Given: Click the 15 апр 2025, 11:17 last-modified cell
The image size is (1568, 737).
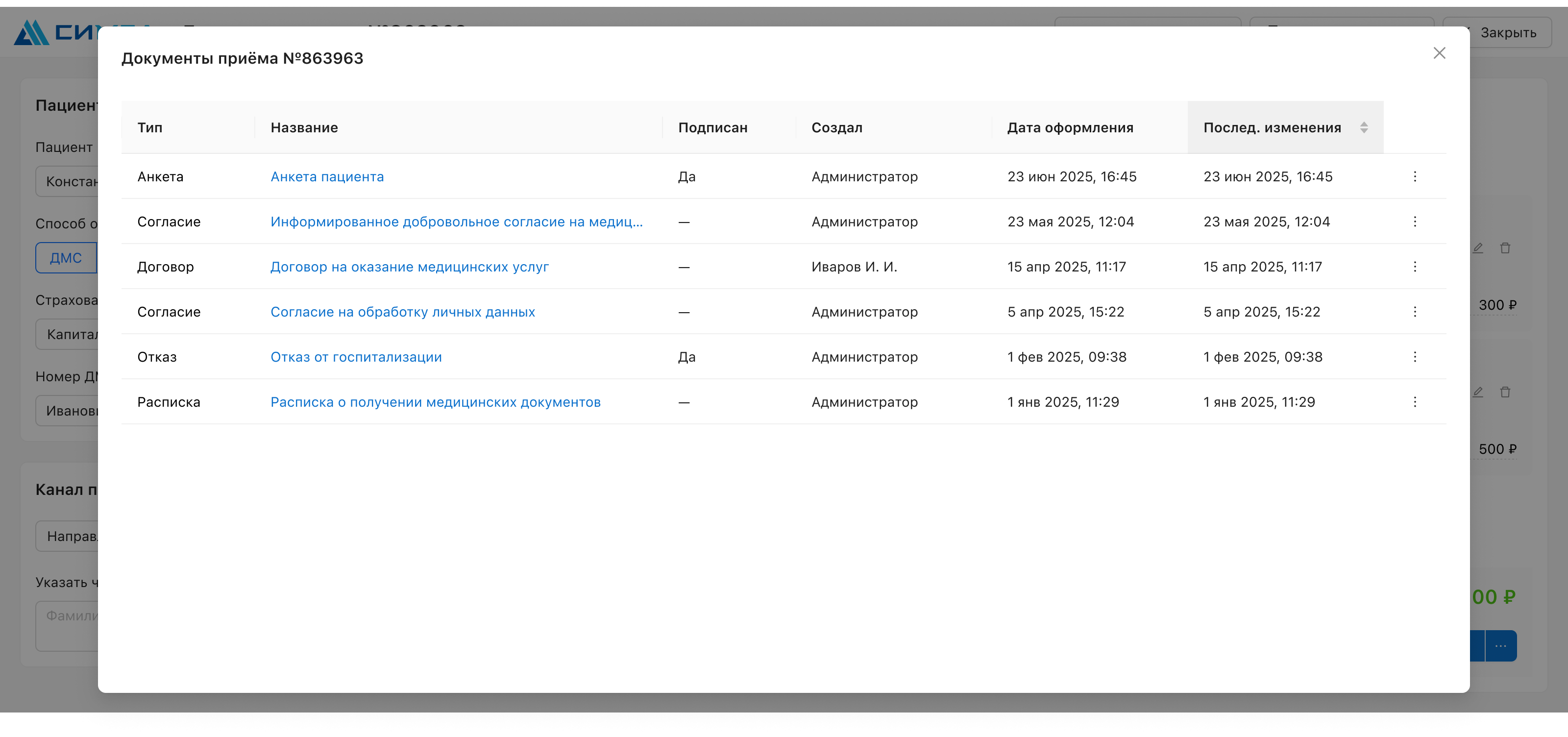Looking at the screenshot, I should tap(1262, 267).
